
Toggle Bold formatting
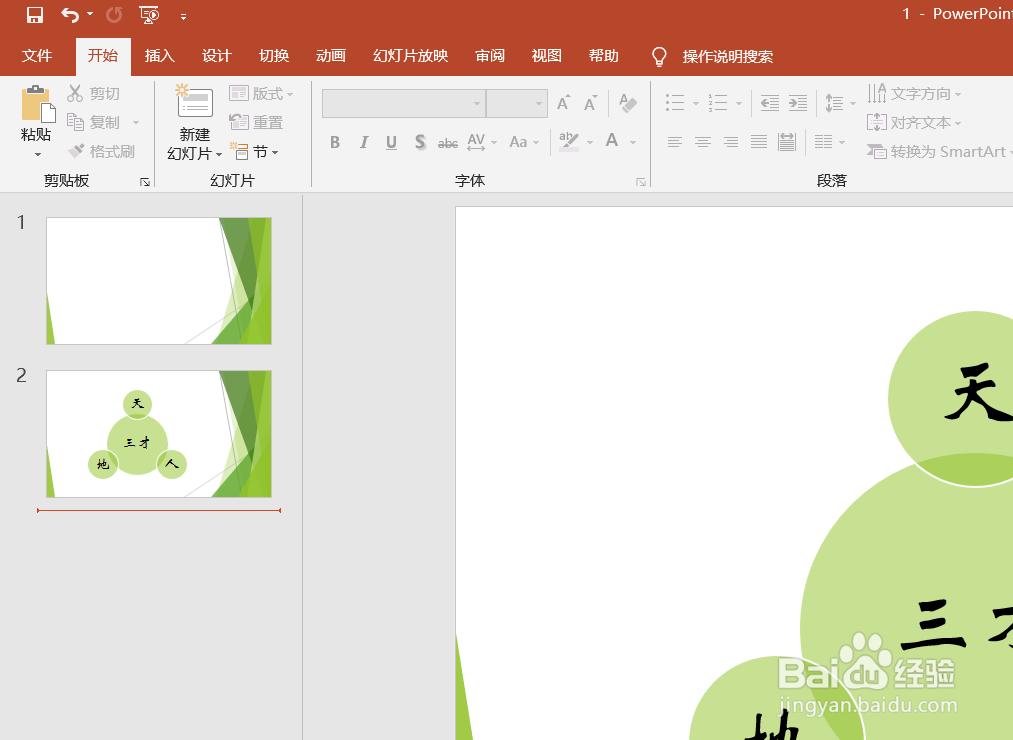335,142
